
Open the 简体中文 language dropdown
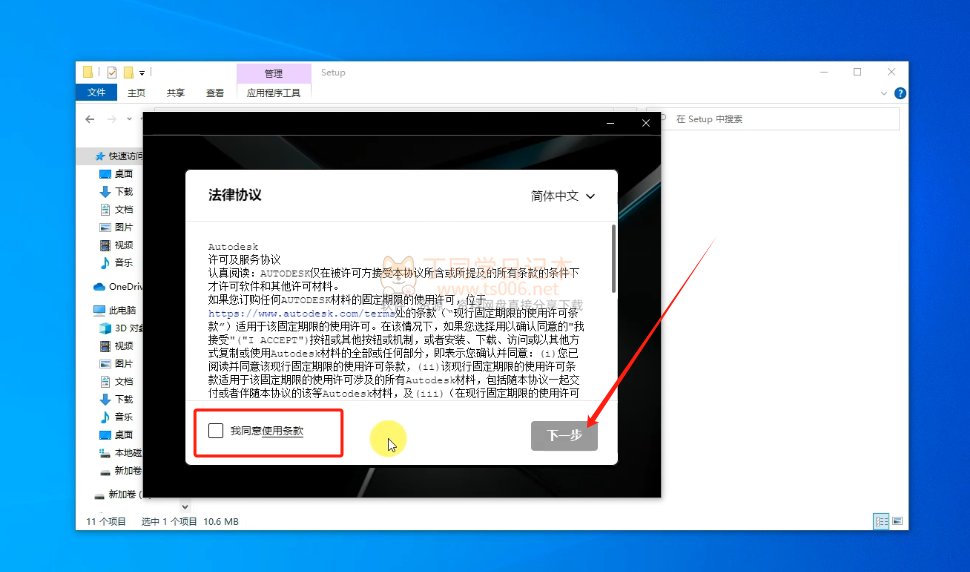pos(563,196)
